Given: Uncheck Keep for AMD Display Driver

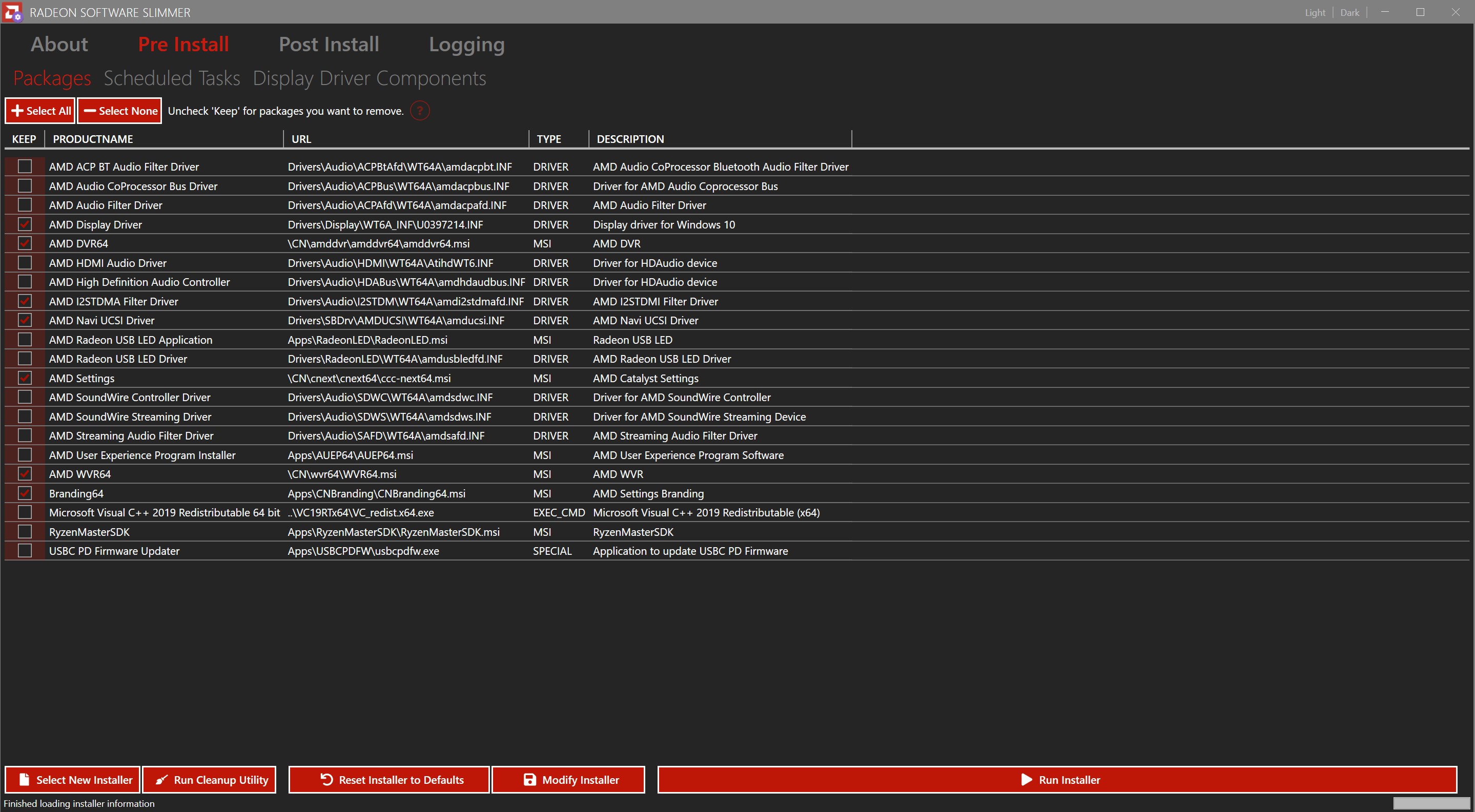Looking at the screenshot, I should coord(25,224).
